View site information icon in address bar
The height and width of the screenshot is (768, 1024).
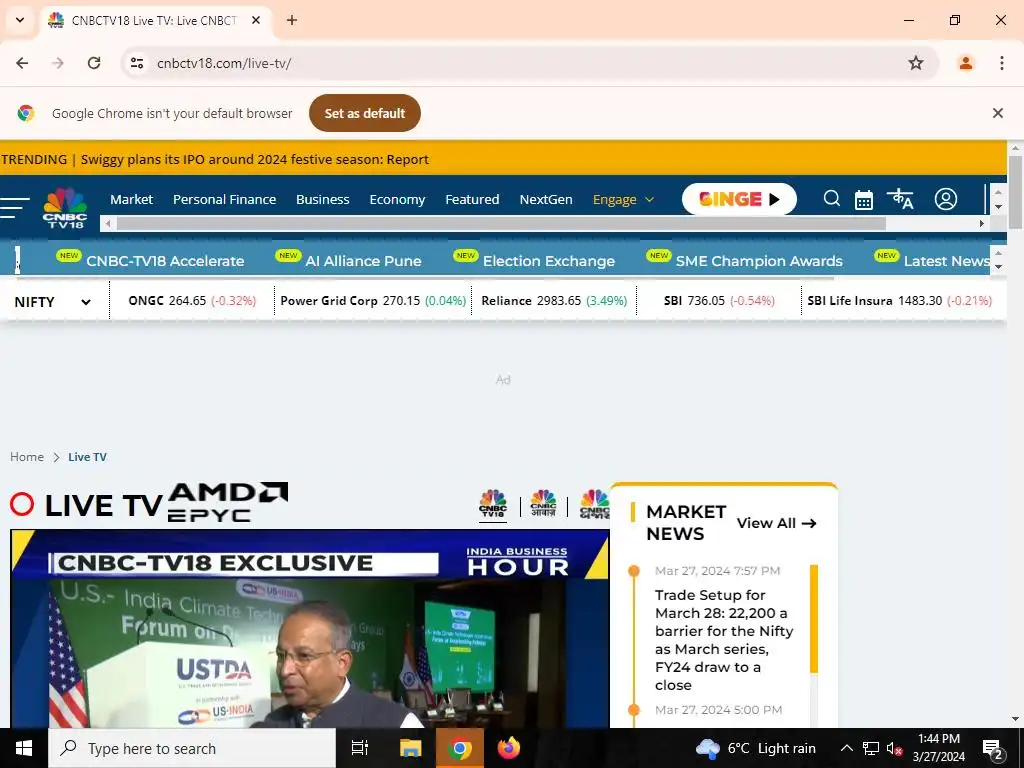click(x=136, y=63)
